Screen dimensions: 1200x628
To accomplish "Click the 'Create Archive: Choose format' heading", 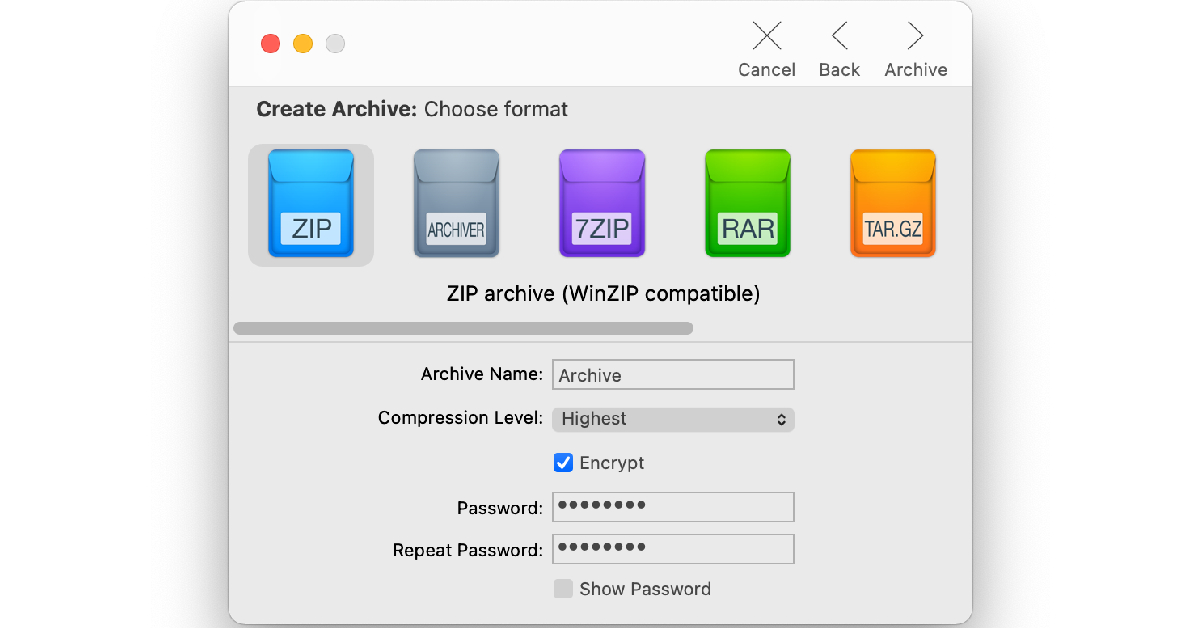I will click(x=412, y=109).
